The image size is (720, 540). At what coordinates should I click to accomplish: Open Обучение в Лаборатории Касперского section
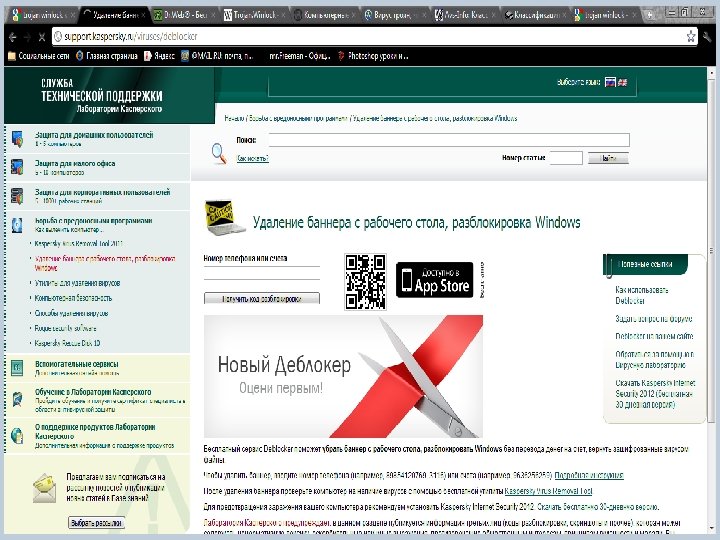93,392
